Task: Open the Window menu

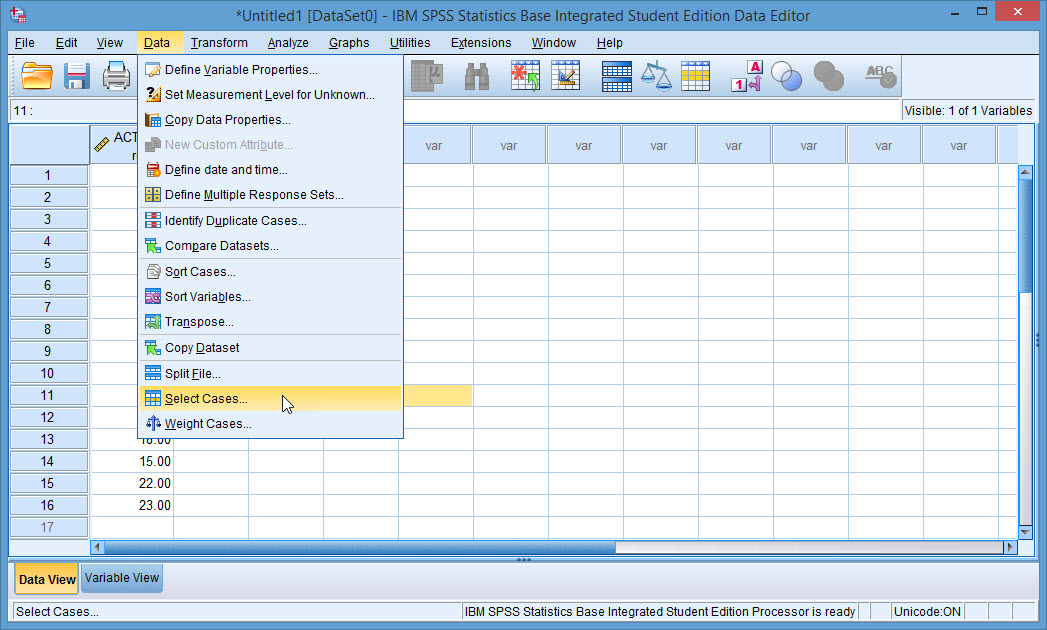Action: click(x=554, y=43)
